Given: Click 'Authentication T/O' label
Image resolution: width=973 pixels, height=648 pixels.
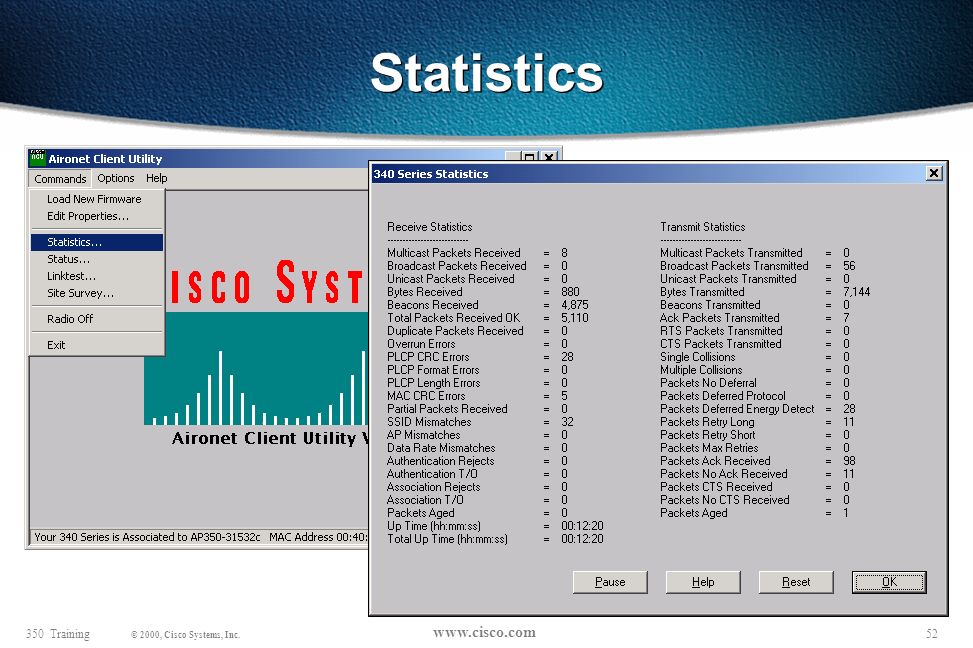Looking at the screenshot, I should pyautogui.click(x=432, y=474).
